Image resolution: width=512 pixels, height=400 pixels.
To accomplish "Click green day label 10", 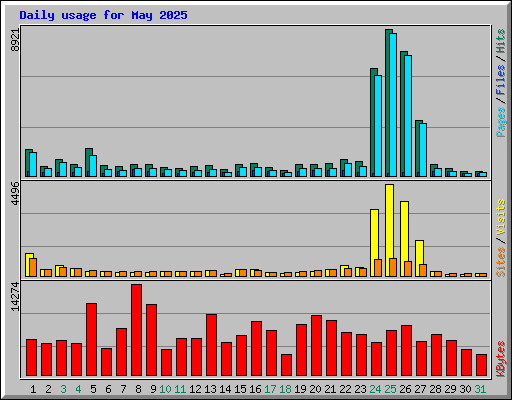I will point(165,389).
